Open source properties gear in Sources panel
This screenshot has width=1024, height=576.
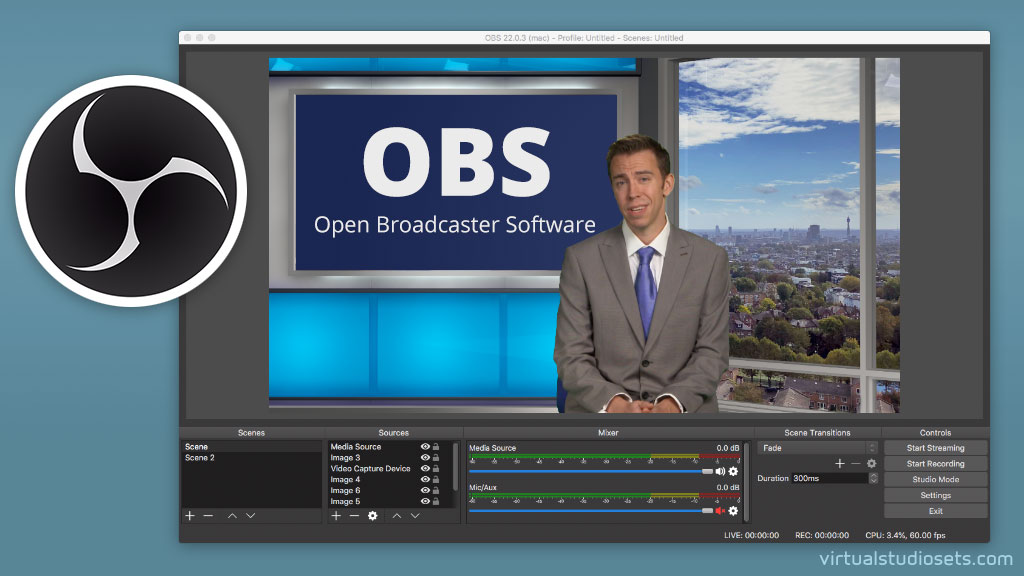click(x=372, y=516)
